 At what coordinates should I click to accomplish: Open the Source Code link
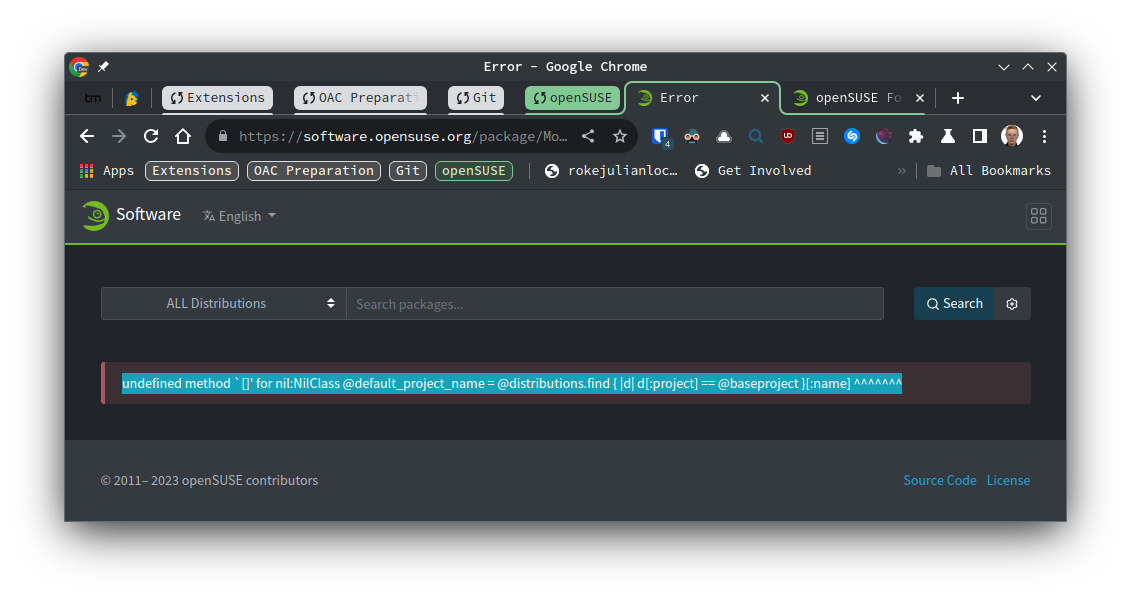(939, 481)
